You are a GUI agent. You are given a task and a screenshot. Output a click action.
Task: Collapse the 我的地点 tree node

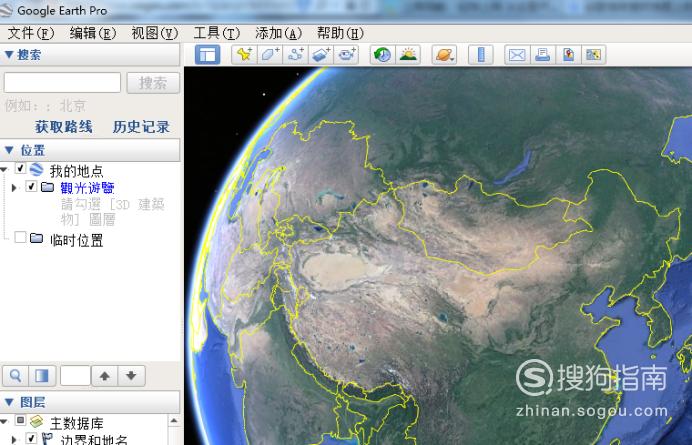pyautogui.click(x=4, y=170)
